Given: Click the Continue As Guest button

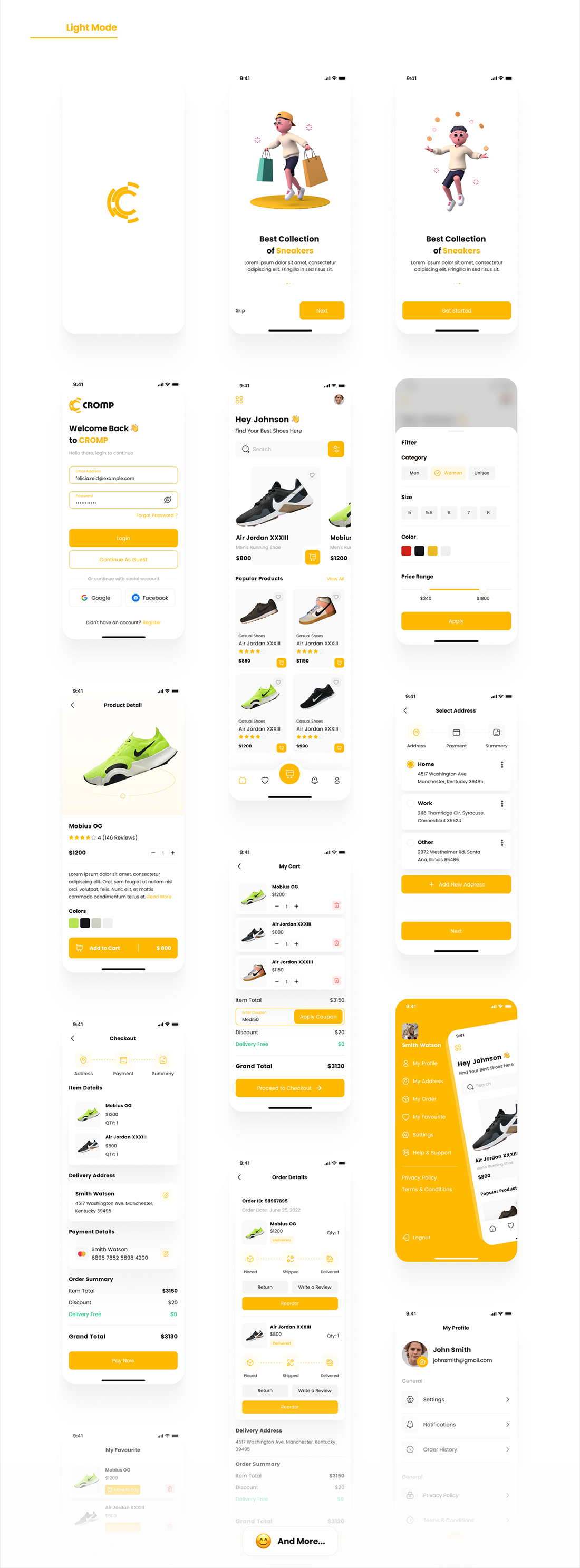Looking at the screenshot, I should click(123, 559).
